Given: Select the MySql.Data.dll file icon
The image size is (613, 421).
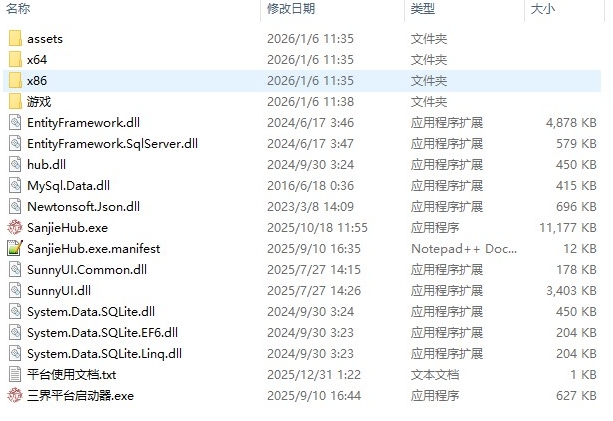Looking at the screenshot, I should tap(15, 186).
